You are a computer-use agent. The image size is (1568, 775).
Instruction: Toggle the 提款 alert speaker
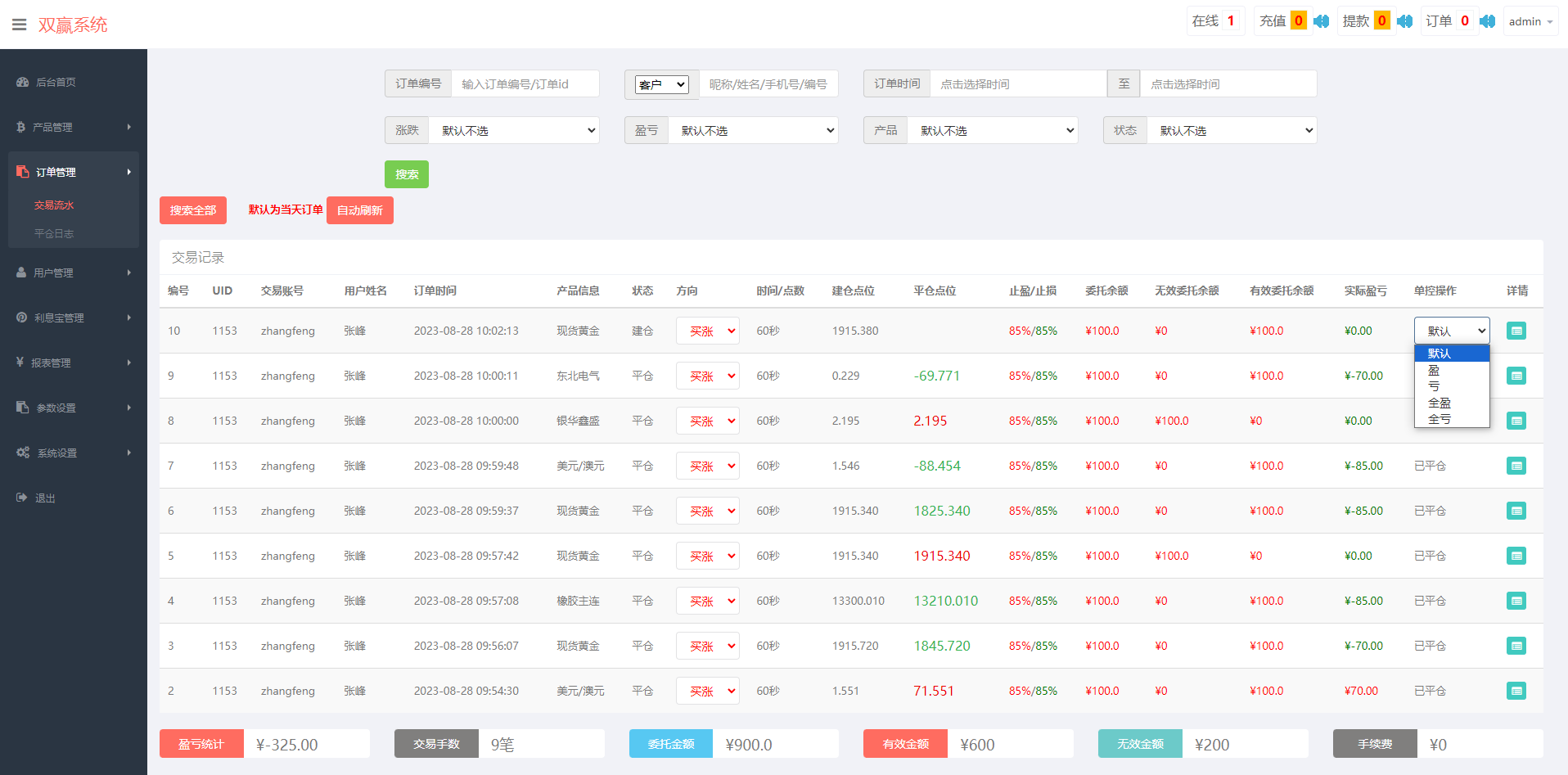[1405, 21]
